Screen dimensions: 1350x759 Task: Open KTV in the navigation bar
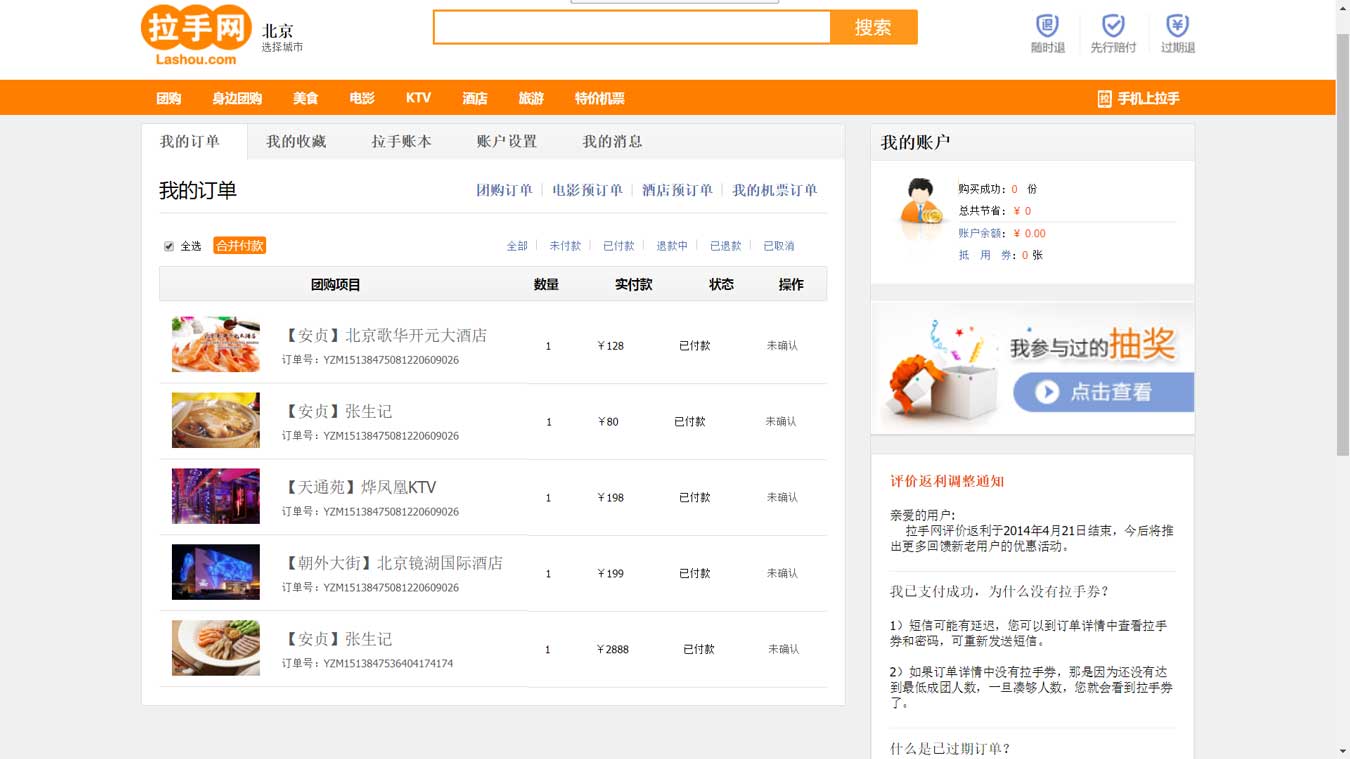(418, 98)
